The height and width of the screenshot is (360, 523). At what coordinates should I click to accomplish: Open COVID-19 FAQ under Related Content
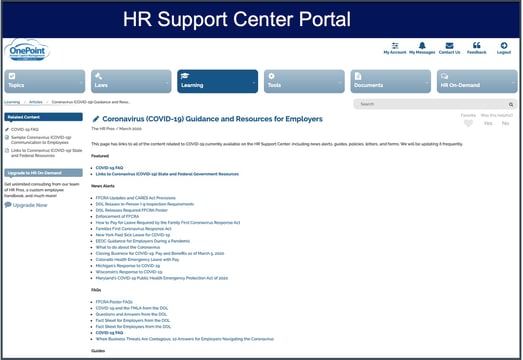25,129
